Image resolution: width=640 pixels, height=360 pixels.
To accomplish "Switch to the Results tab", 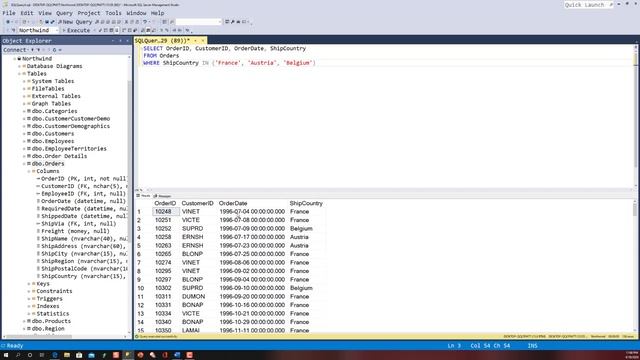I will [143, 196].
